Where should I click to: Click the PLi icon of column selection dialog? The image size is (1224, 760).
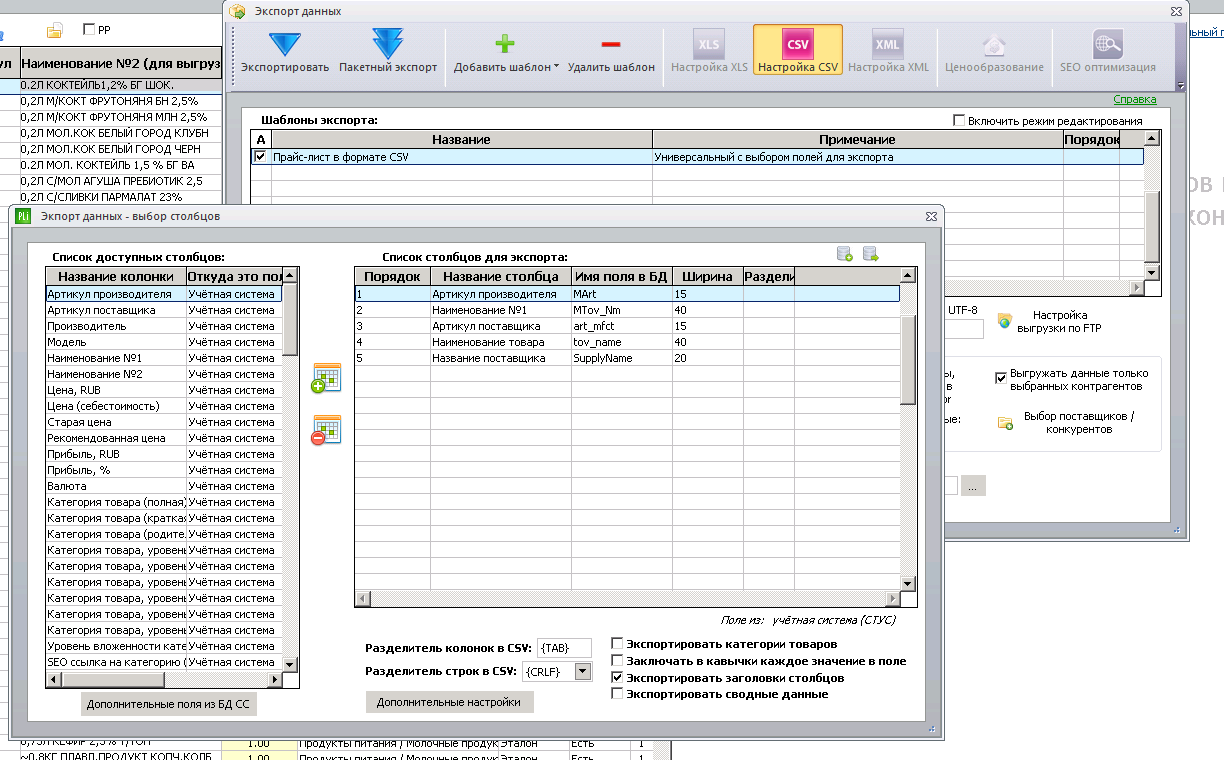tap(24, 215)
